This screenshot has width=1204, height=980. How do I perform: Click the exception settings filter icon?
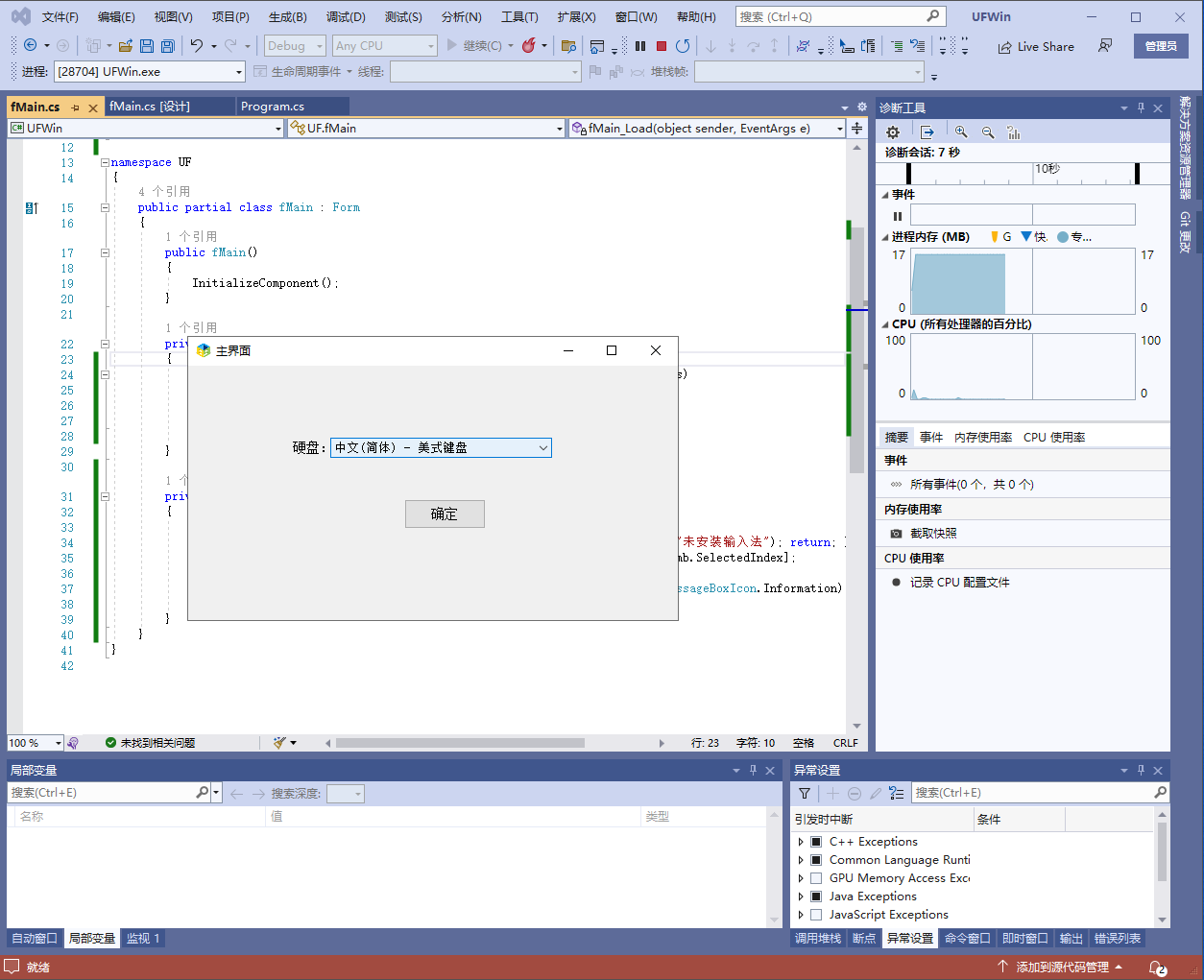pos(805,793)
